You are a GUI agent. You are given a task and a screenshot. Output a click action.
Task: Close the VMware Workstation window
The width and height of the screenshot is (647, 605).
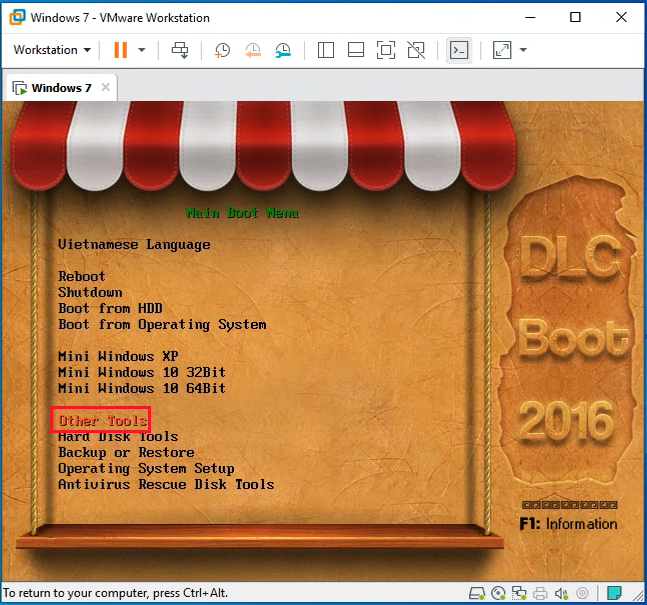coord(621,17)
